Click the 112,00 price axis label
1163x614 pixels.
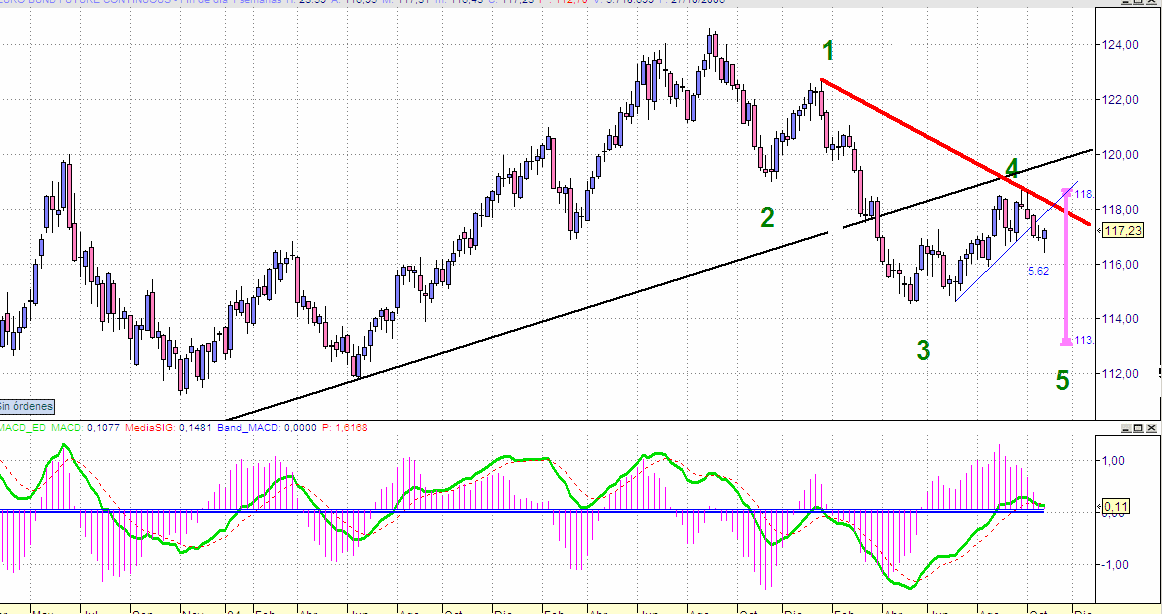click(1120, 374)
